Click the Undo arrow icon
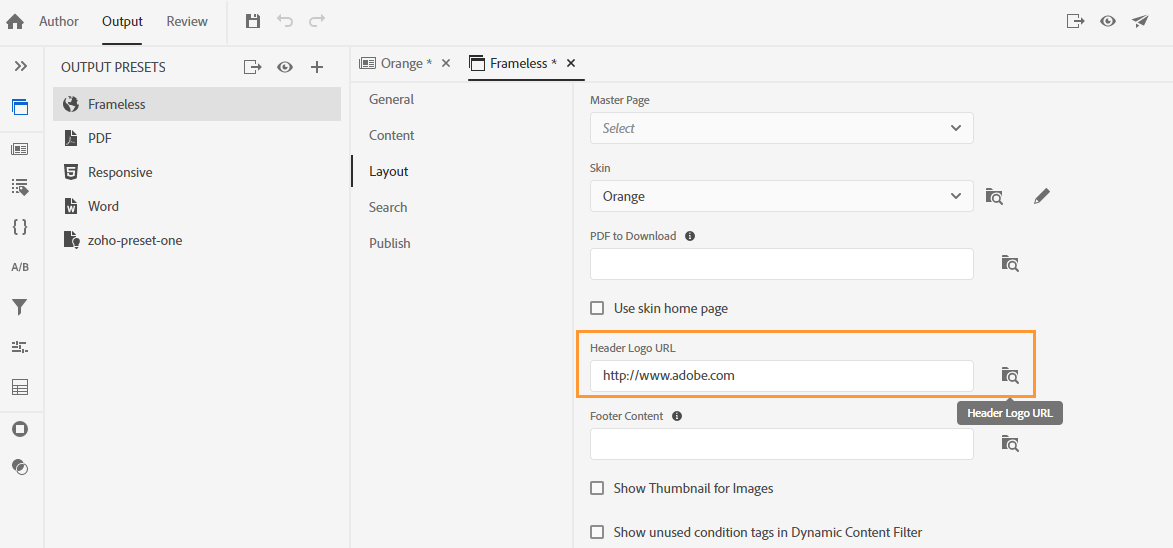 pos(285,21)
